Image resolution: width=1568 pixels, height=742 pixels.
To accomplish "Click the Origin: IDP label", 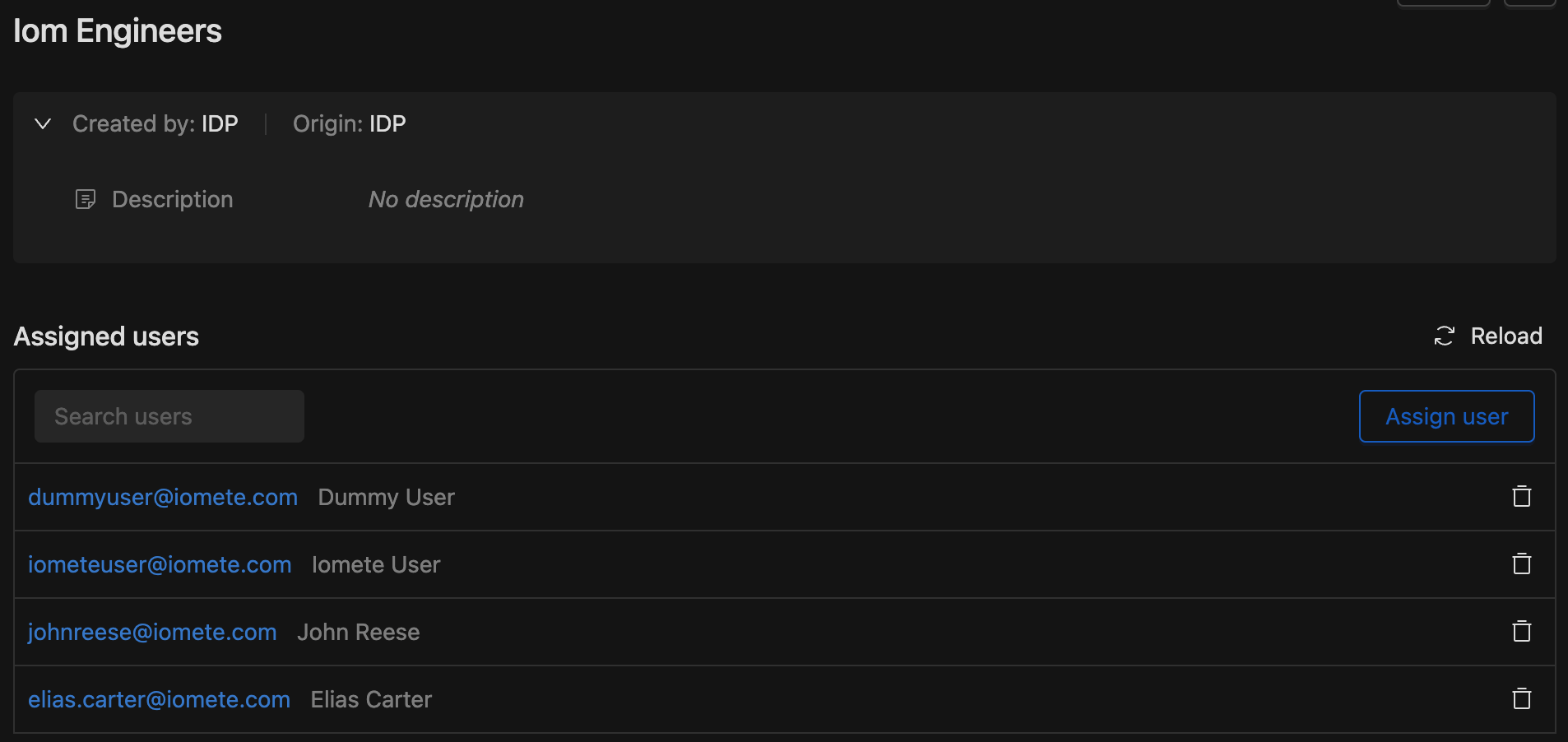I will pos(350,123).
